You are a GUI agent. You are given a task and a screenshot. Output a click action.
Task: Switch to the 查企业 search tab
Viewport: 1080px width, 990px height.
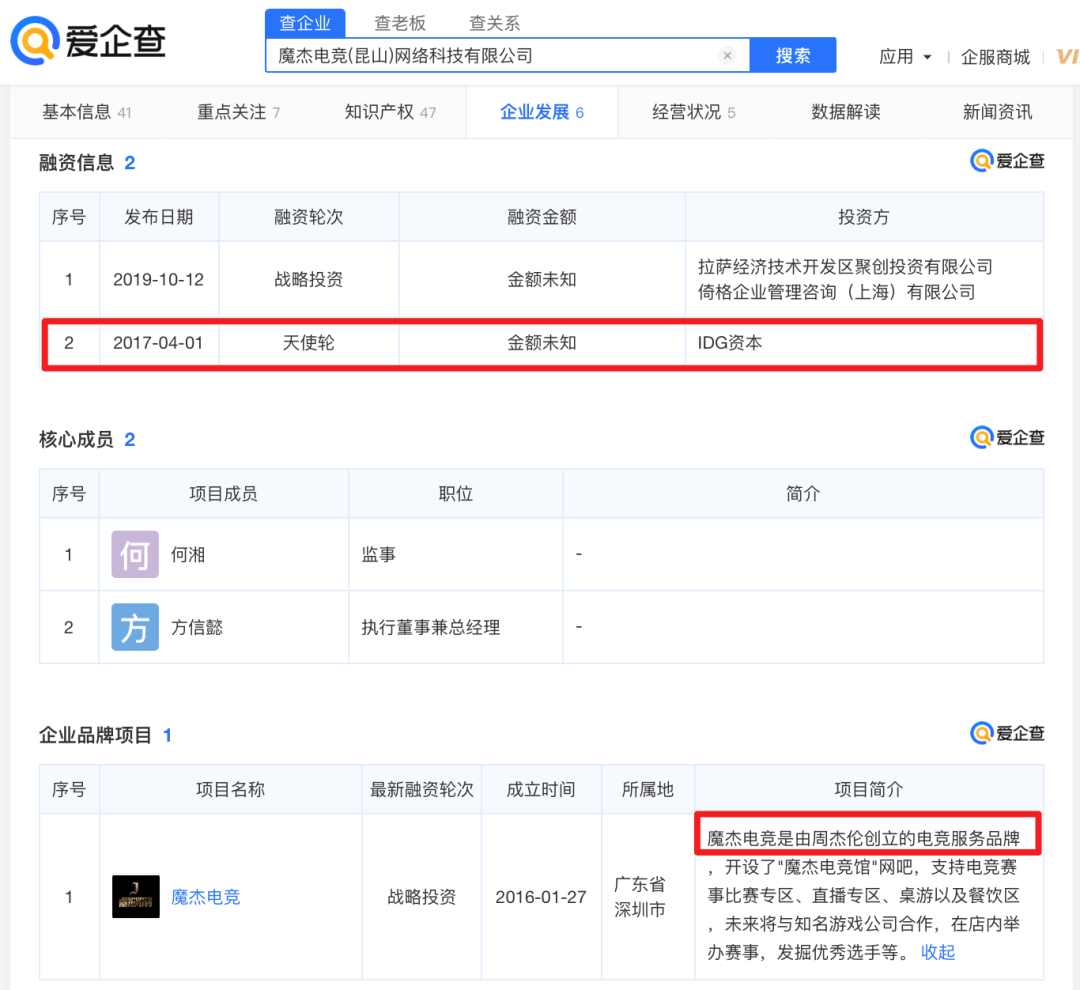(305, 23)
